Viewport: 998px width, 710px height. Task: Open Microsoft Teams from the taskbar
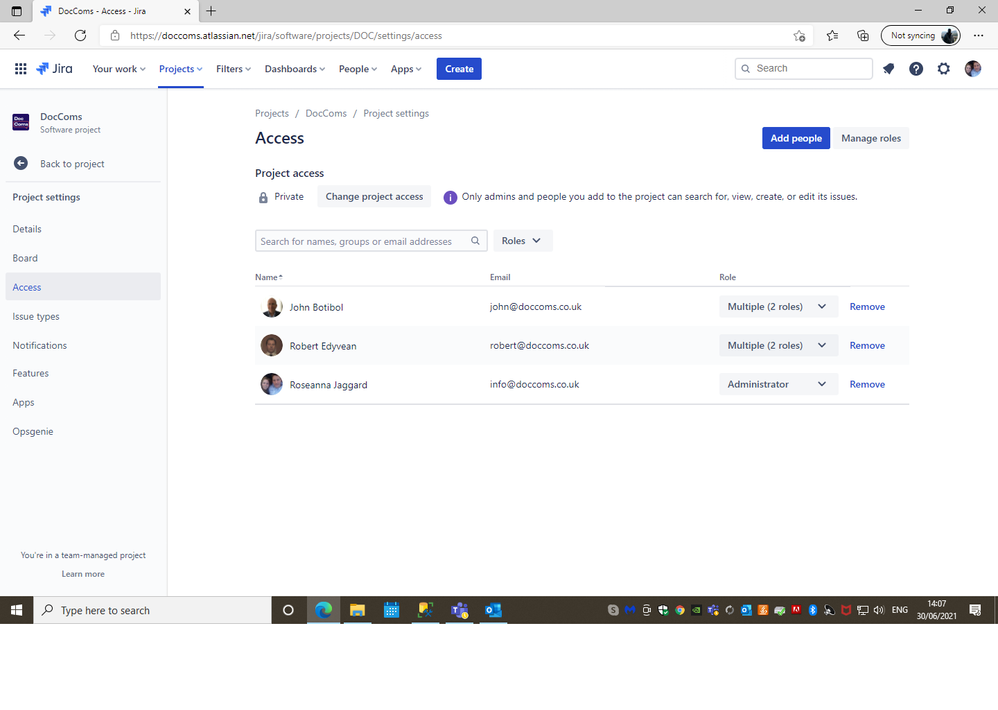pyautogui.click(x=460, y=610)
